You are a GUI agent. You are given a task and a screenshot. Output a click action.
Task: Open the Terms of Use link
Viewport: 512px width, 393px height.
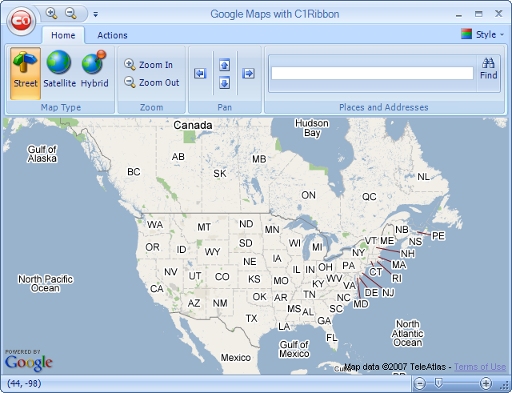click(480, 367)
